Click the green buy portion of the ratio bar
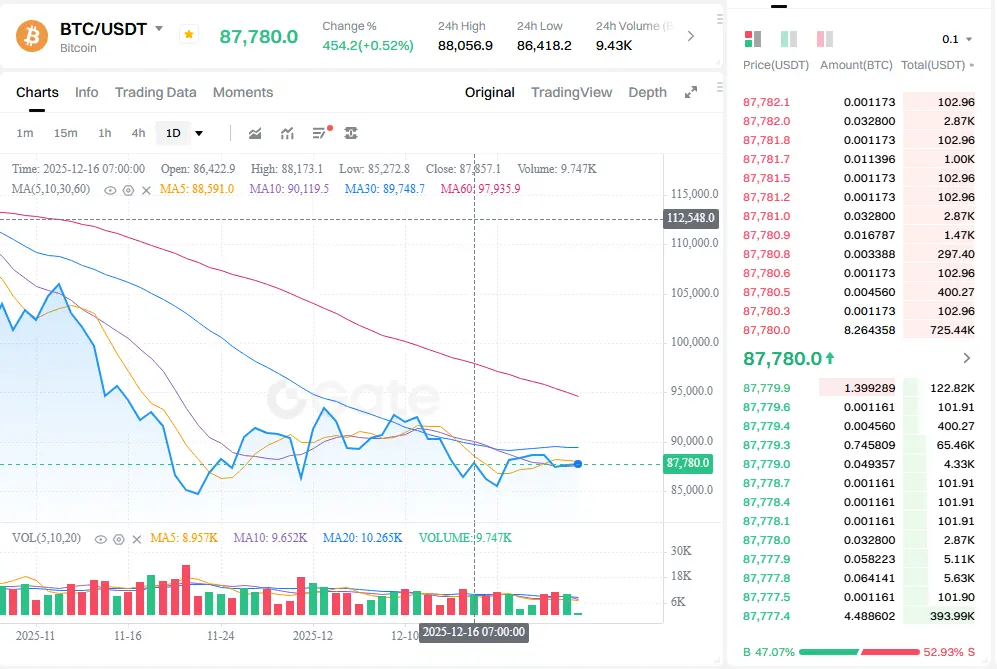Screen dimensions: 997x669 (x=829, y=652)
